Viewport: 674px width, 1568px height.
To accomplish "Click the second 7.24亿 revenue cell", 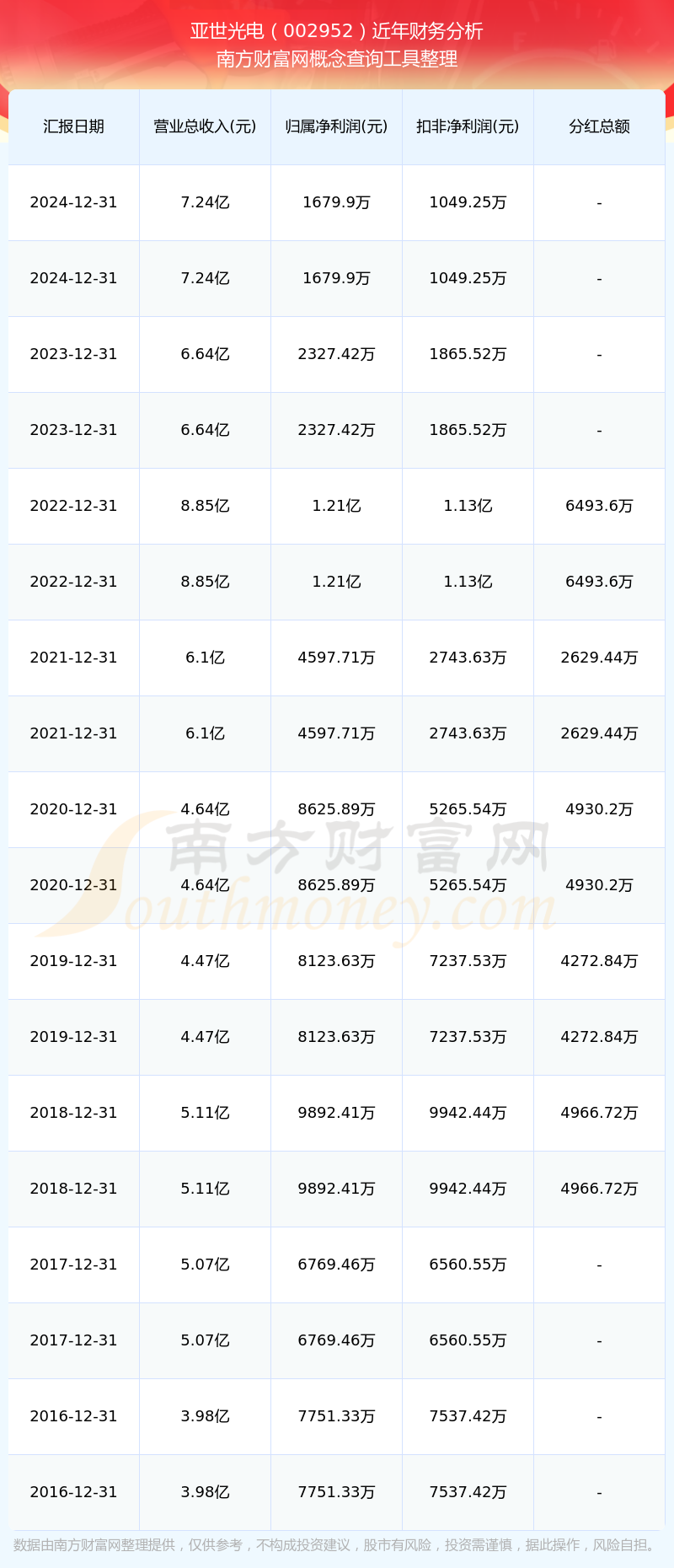I will (205, 278).
